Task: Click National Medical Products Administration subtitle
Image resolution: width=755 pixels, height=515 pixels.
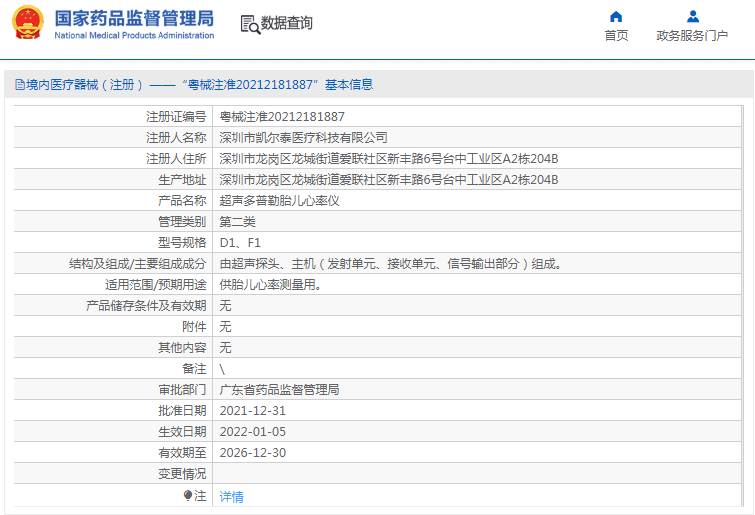Action: tap(134, 36)
